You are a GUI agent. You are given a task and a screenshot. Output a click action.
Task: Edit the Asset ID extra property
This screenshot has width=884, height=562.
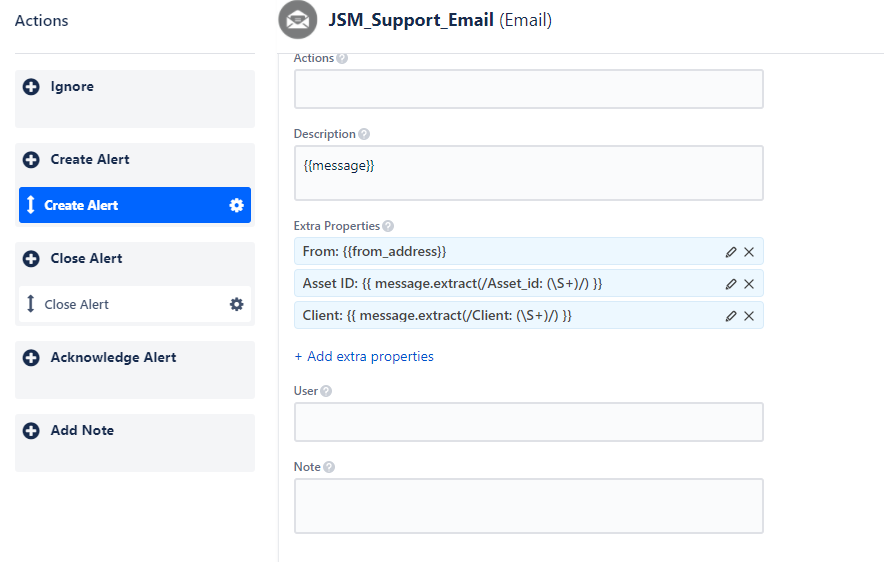(x=731, y=284)
